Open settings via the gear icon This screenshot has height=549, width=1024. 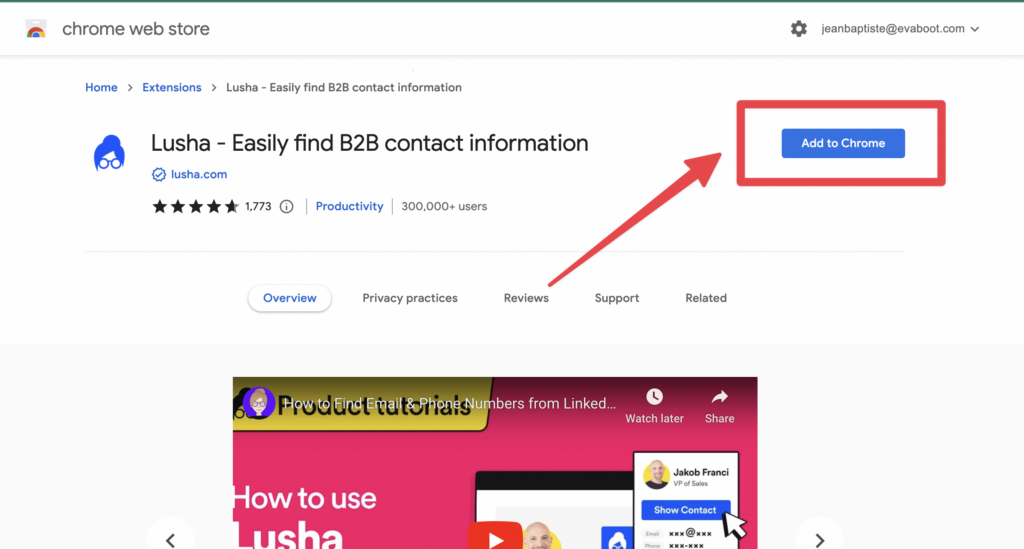798,29
